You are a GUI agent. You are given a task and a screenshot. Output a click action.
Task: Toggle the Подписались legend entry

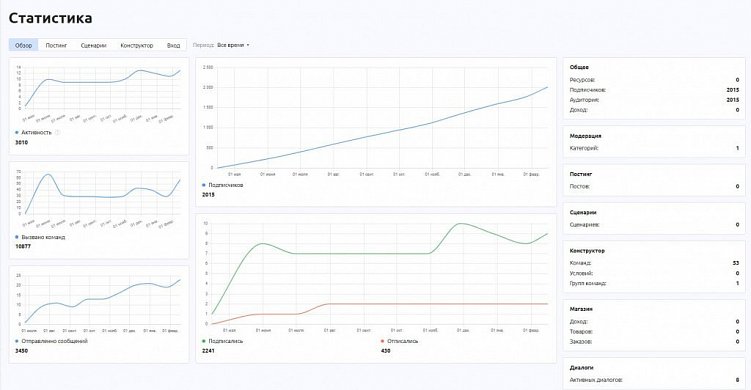point(222,341)
